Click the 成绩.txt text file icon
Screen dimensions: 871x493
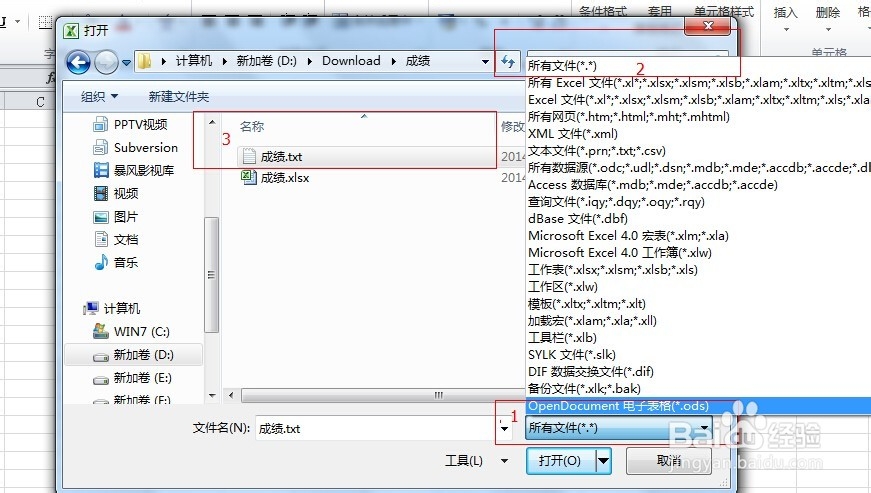[x=249, y=157]
